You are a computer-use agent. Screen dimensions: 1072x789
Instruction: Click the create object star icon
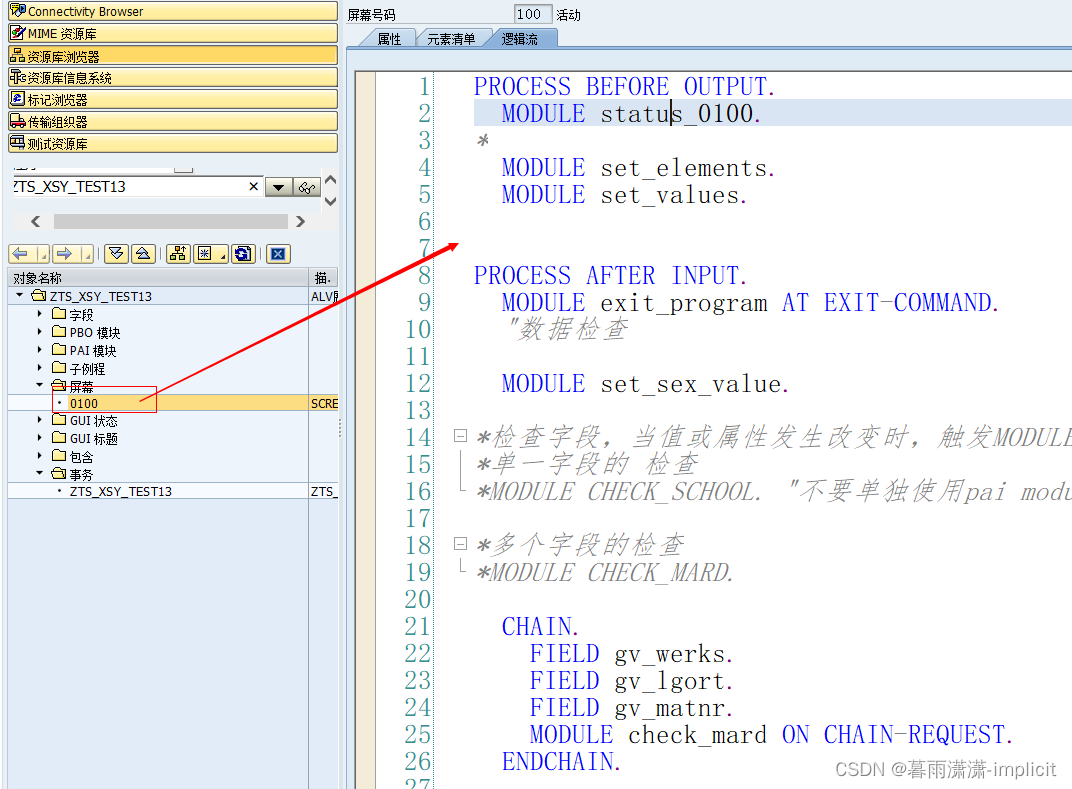204,254
